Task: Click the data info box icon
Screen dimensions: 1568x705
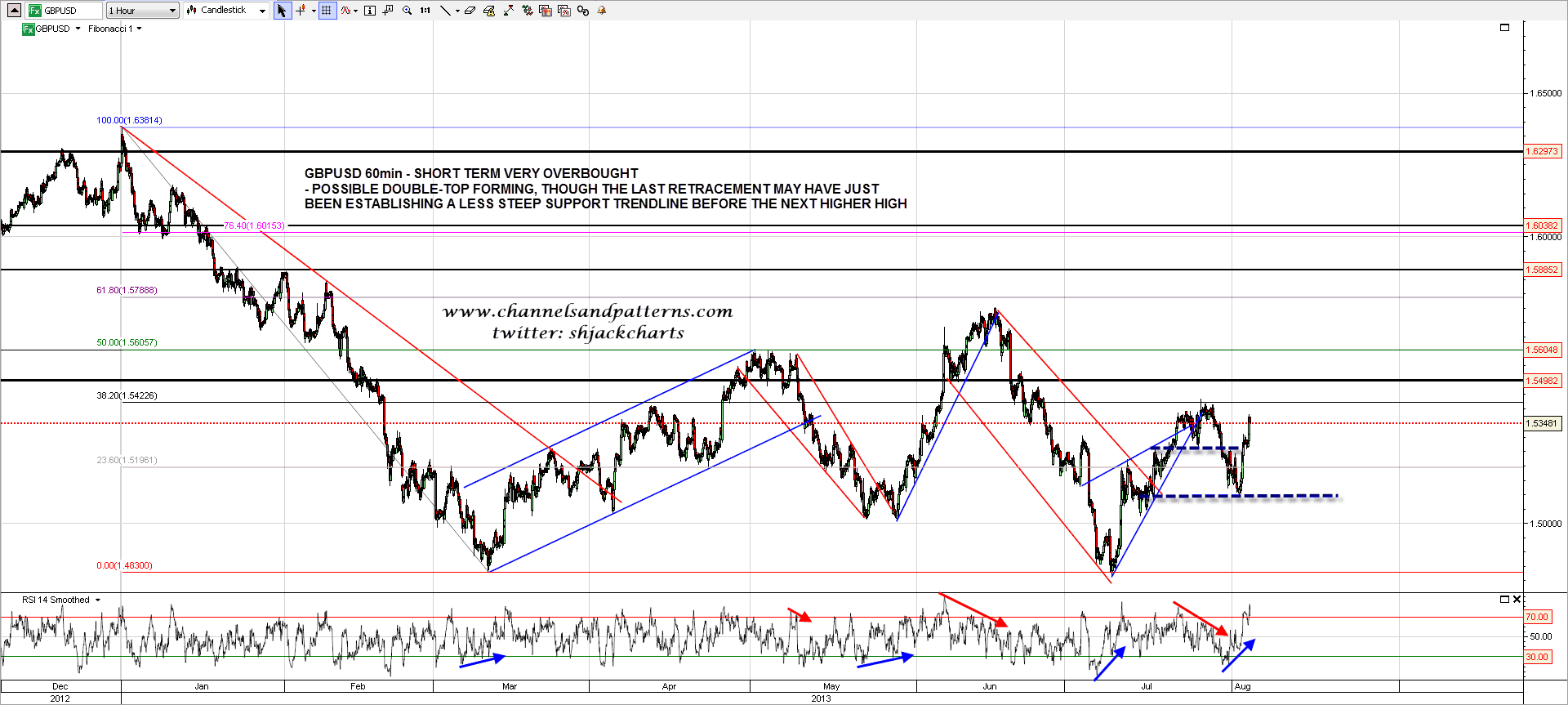Action: coord(369,11)
